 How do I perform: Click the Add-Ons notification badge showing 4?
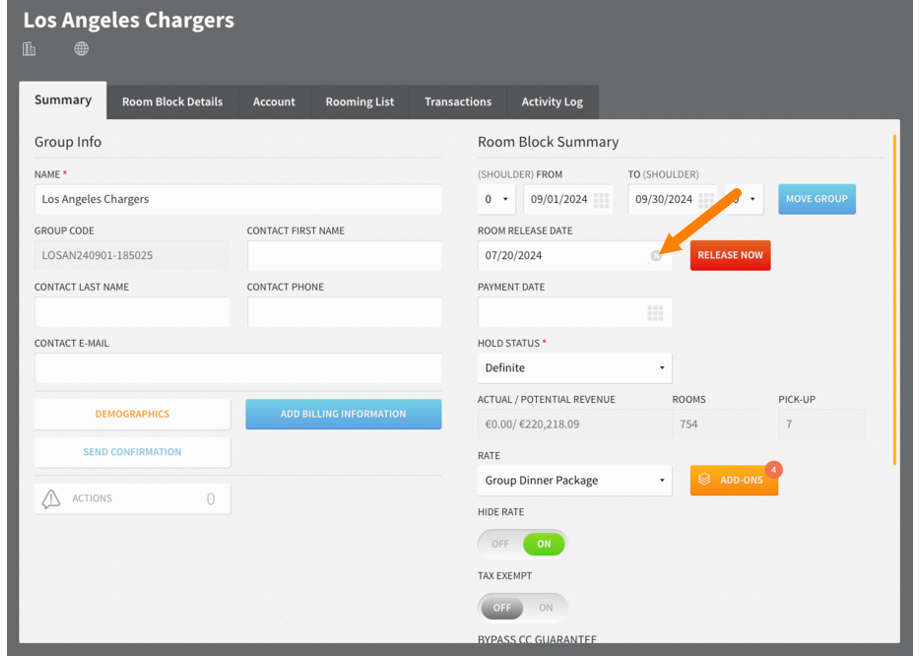773,470
